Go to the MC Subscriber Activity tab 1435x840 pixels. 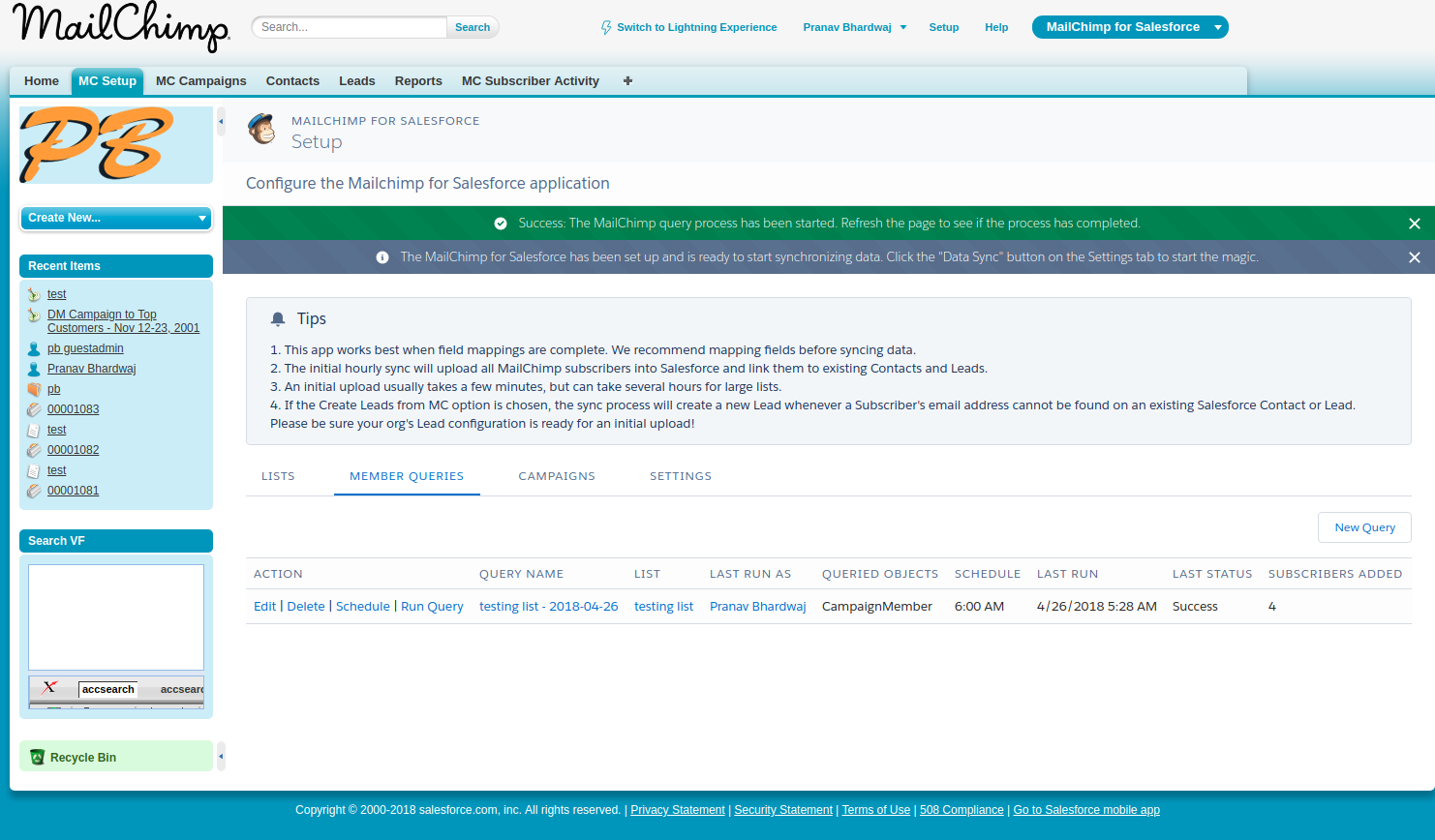(530, 81)
